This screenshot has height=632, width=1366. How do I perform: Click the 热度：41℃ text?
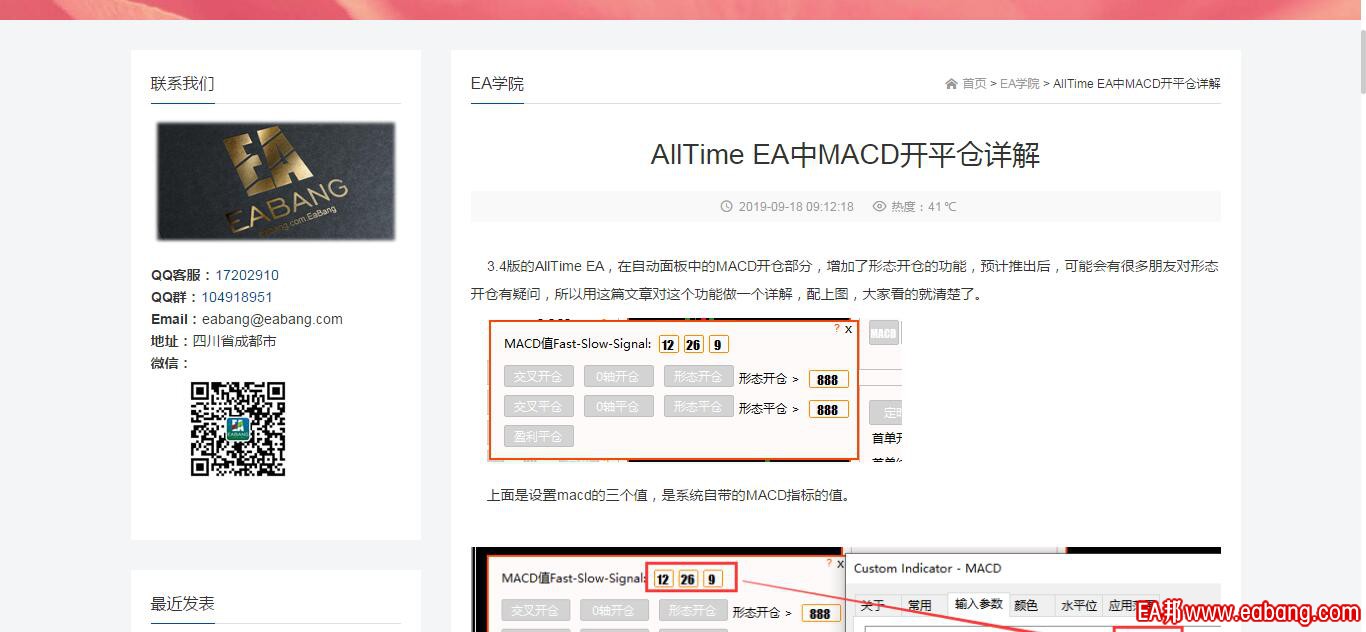(924, 207)
